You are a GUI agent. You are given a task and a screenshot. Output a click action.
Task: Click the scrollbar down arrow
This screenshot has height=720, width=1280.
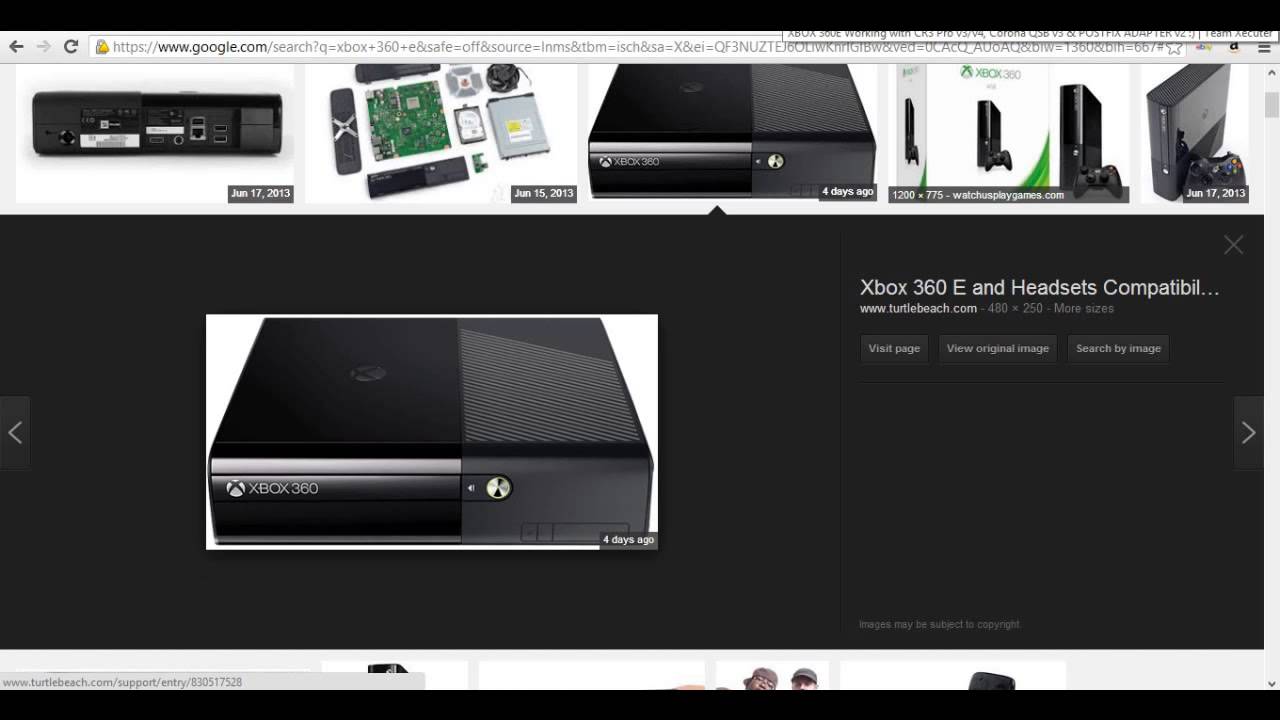tap(1271, 683)
